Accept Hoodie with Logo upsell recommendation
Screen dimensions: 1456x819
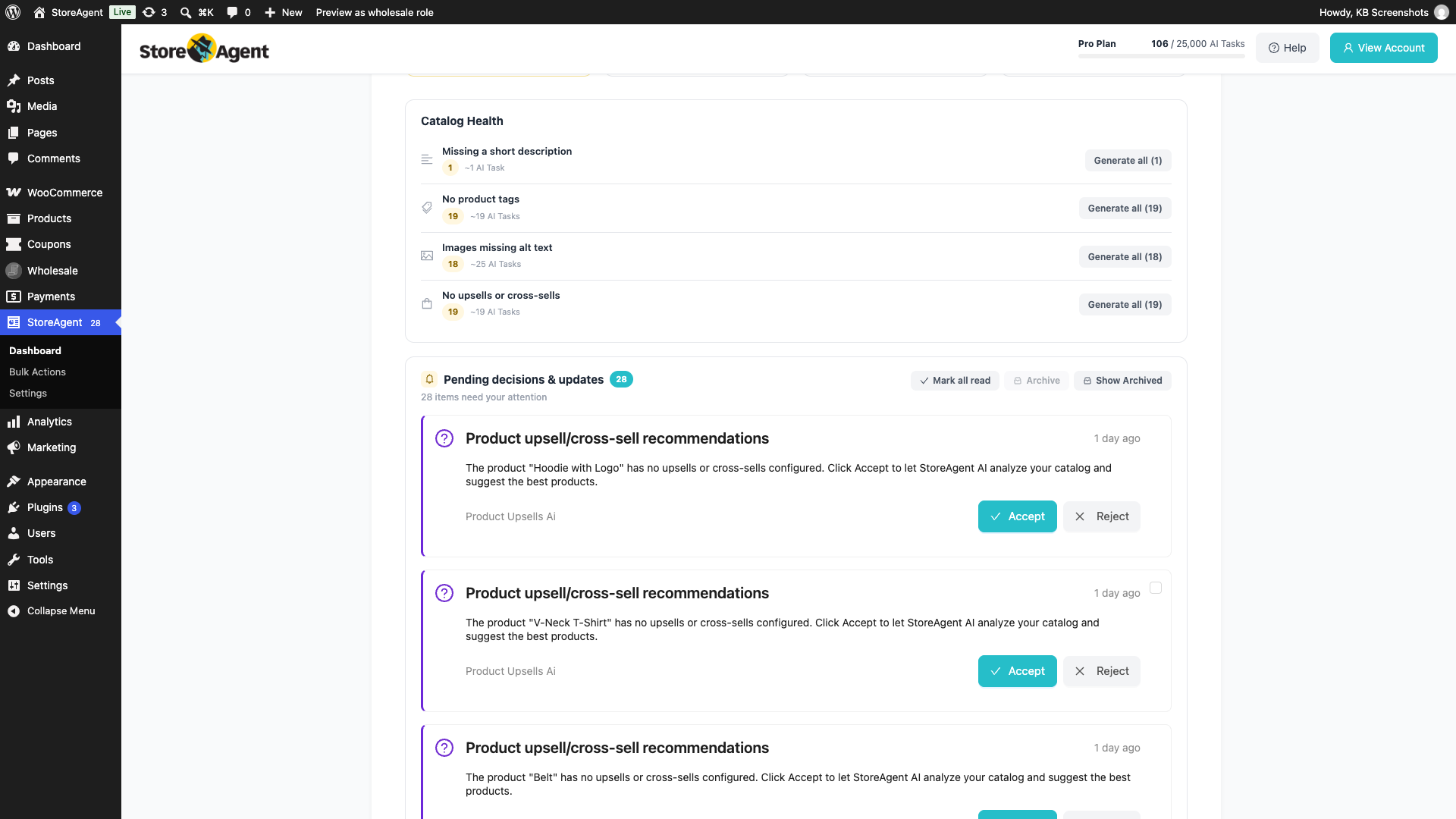1017,516
